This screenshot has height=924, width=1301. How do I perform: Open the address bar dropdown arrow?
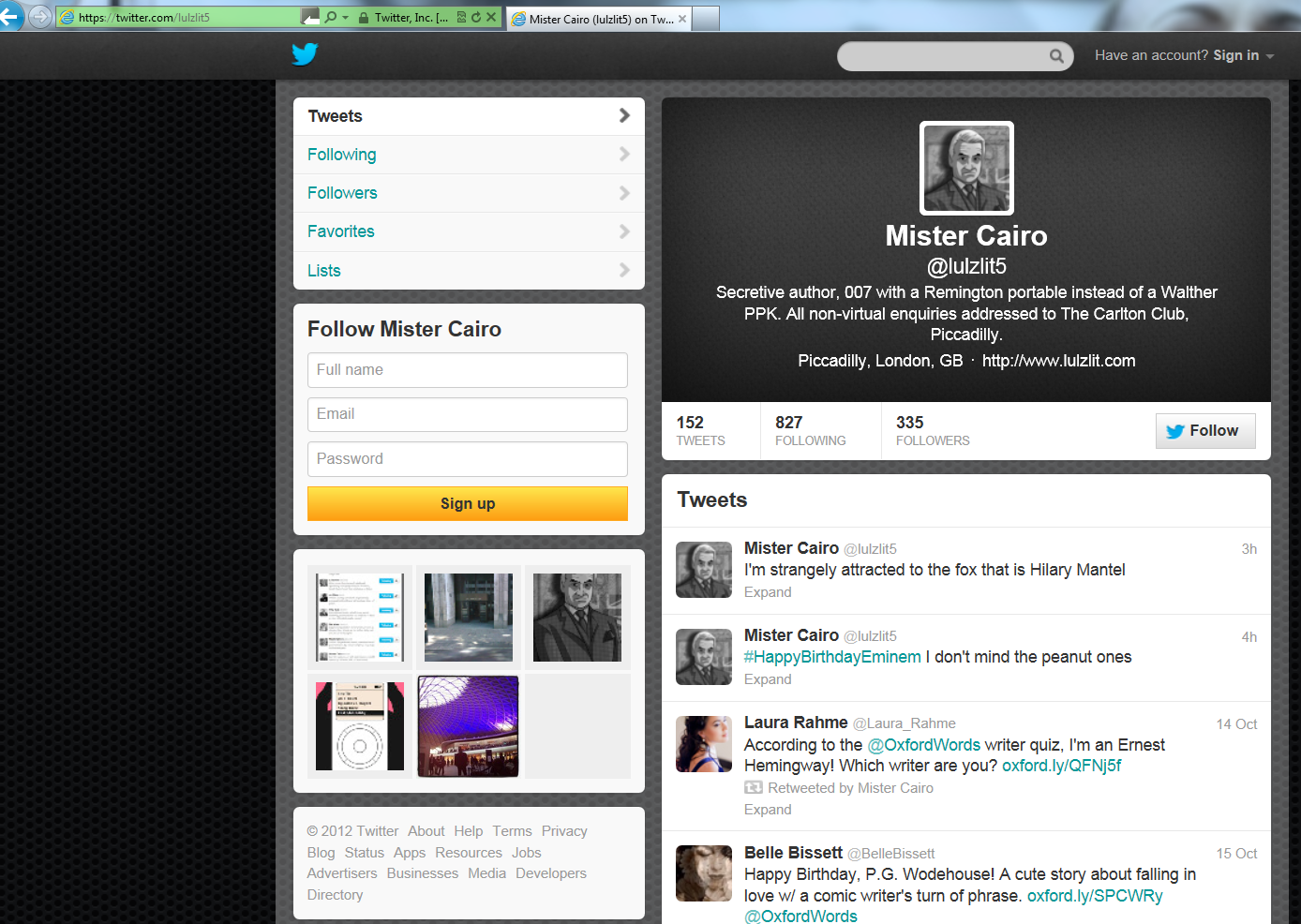tap(345, 18)
